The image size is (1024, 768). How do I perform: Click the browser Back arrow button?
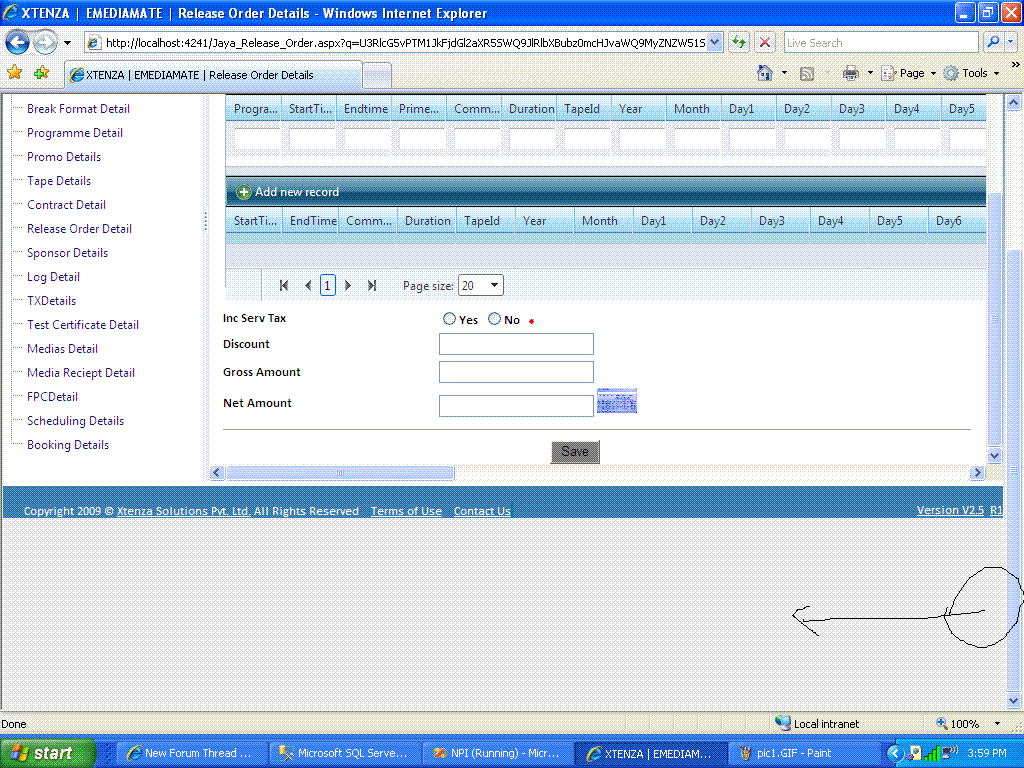click(18, 42)
